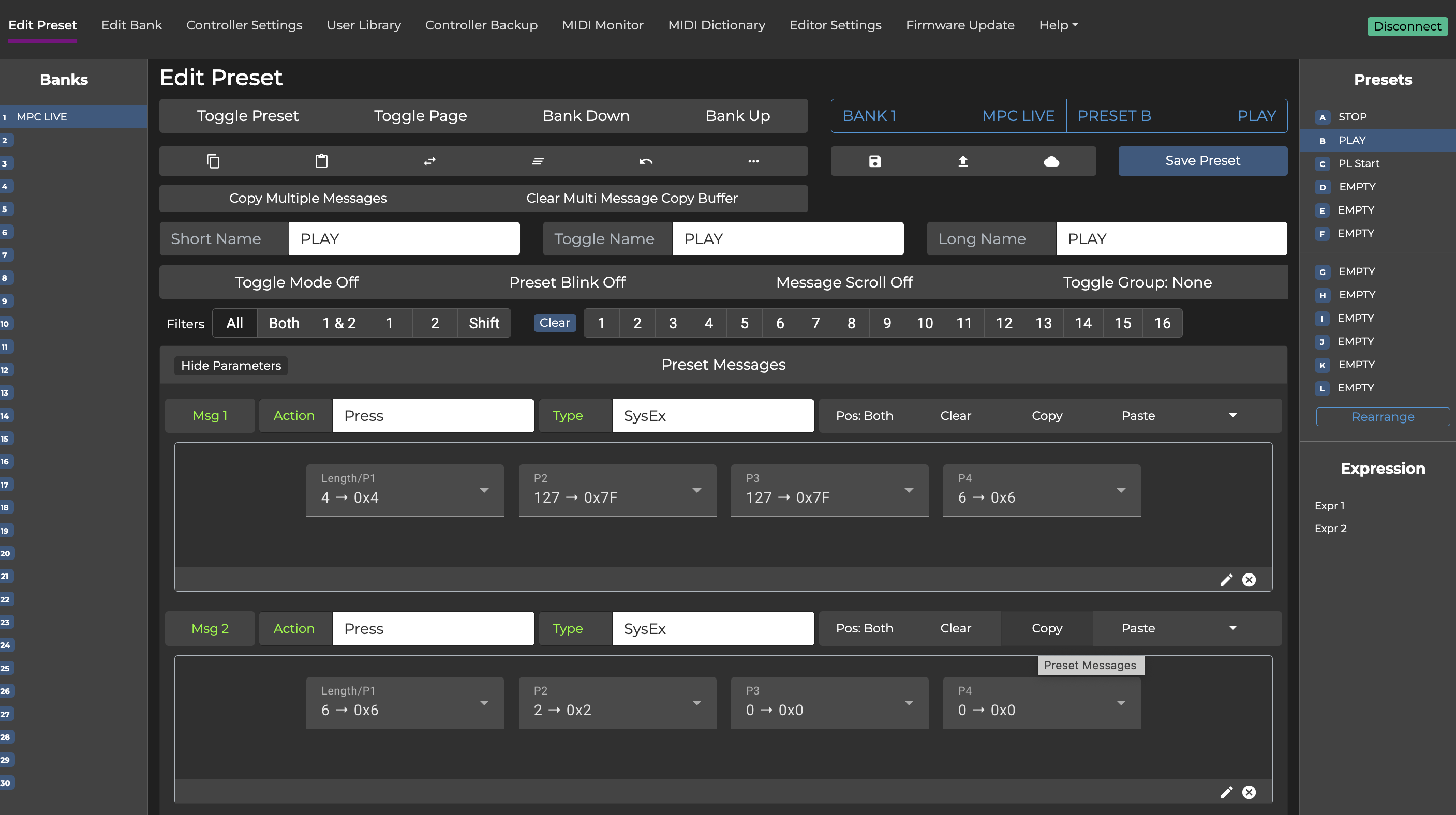1456x815 pixels.
Task: Click the swap arrows icon
Action: click(x=429, y=161)
